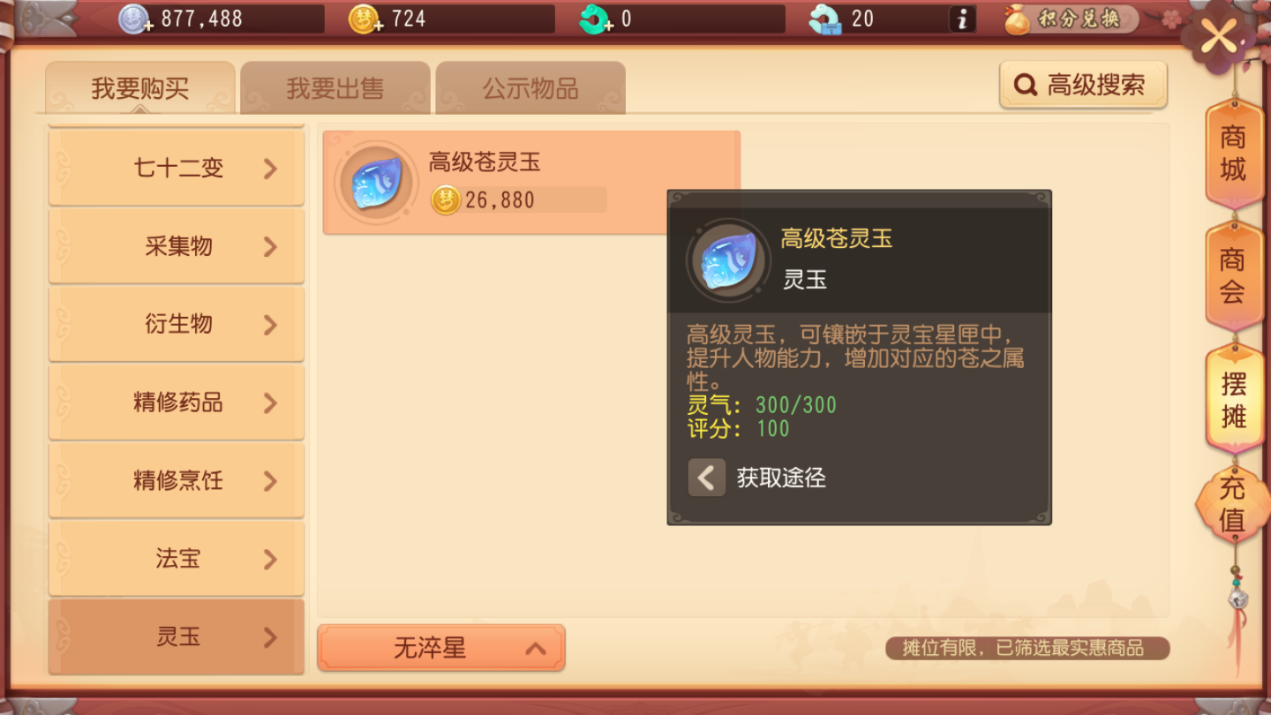
Task: Tap the green jade currency icon
Action: coord(596,19)
